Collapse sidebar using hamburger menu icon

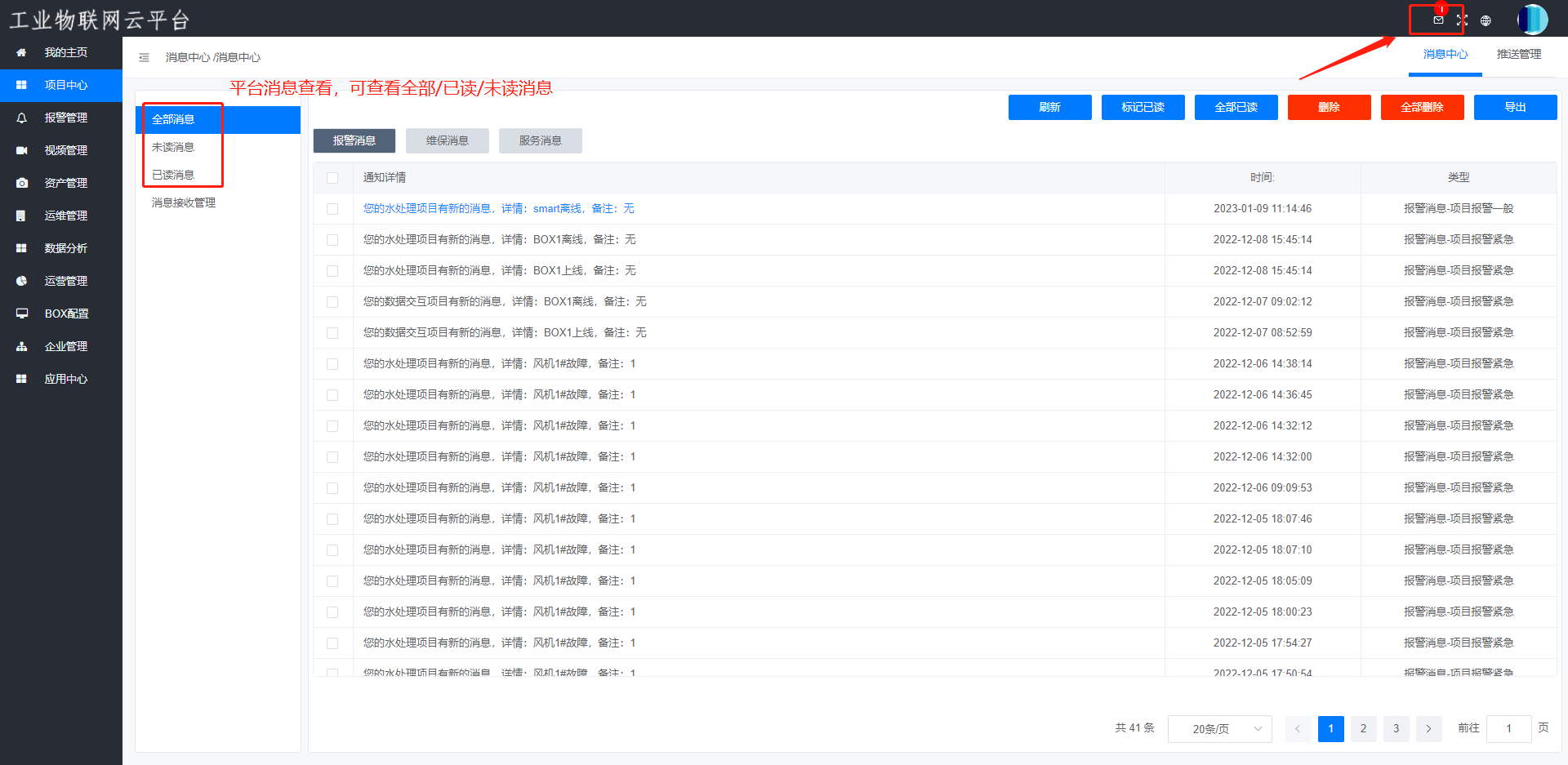144,57
